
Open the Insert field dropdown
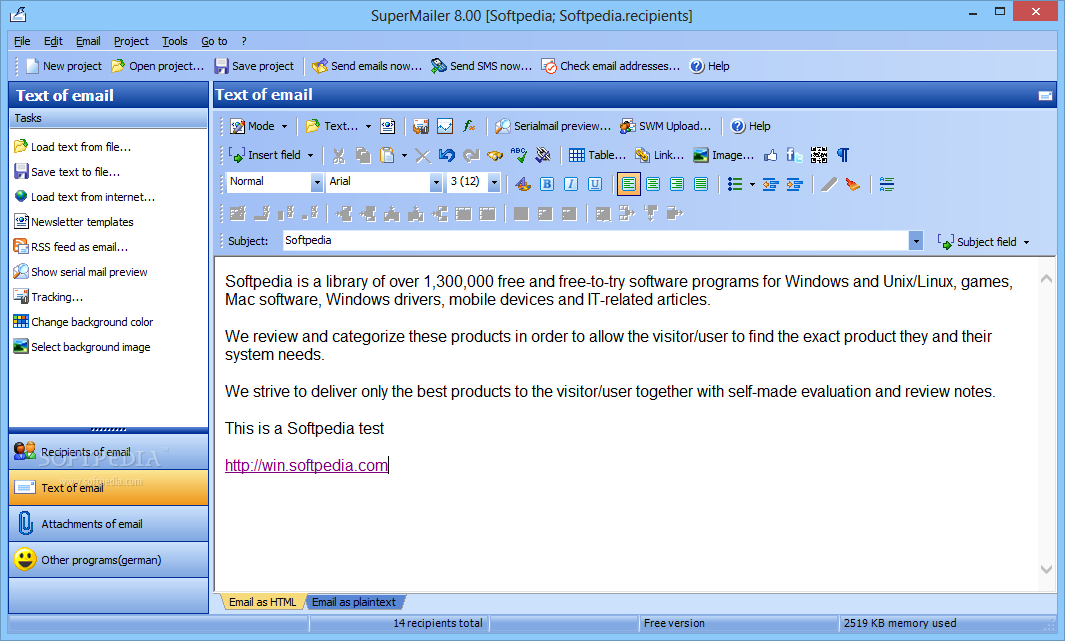271,155
